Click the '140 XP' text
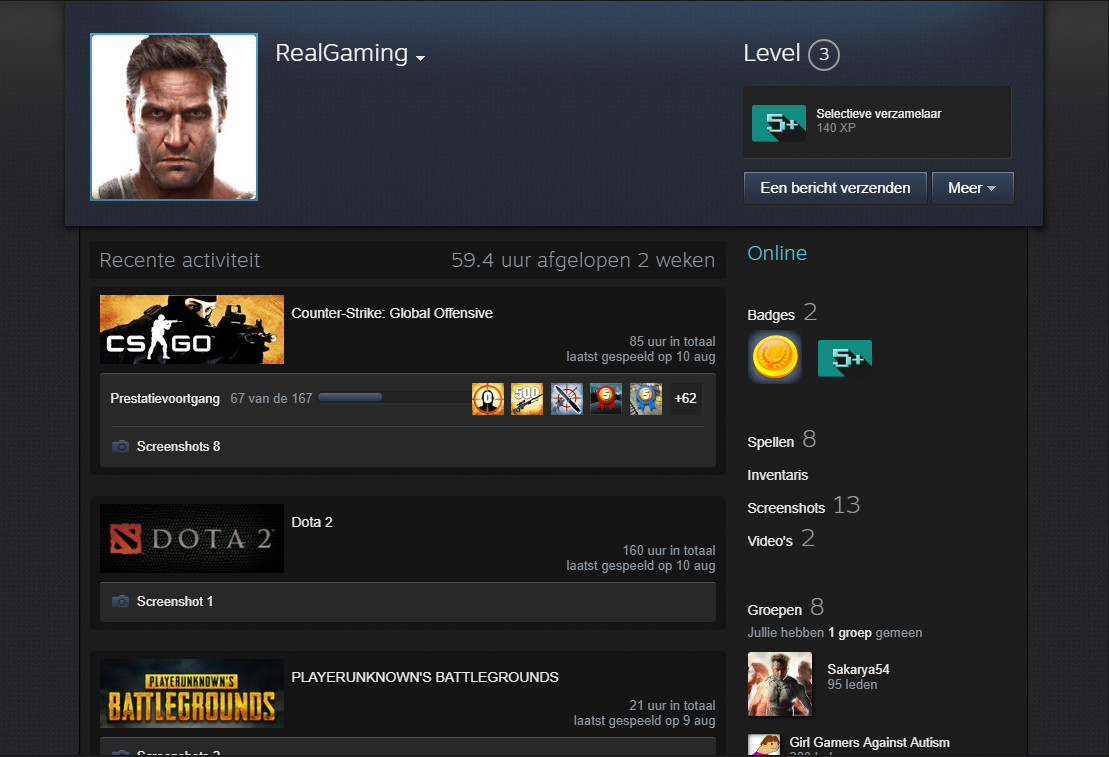1109x757 pixels. tap(836, 128)
